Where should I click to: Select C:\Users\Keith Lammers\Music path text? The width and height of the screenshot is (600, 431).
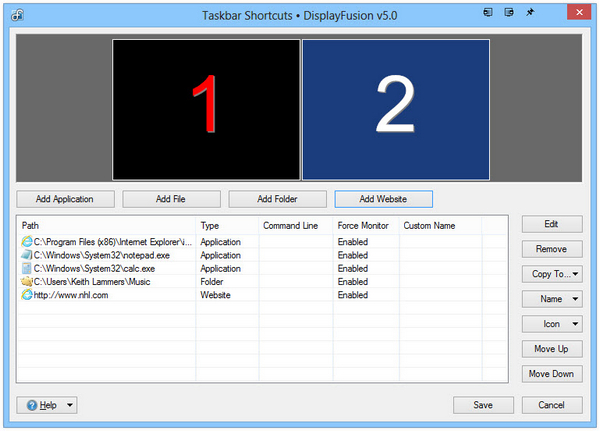(92, 282)
